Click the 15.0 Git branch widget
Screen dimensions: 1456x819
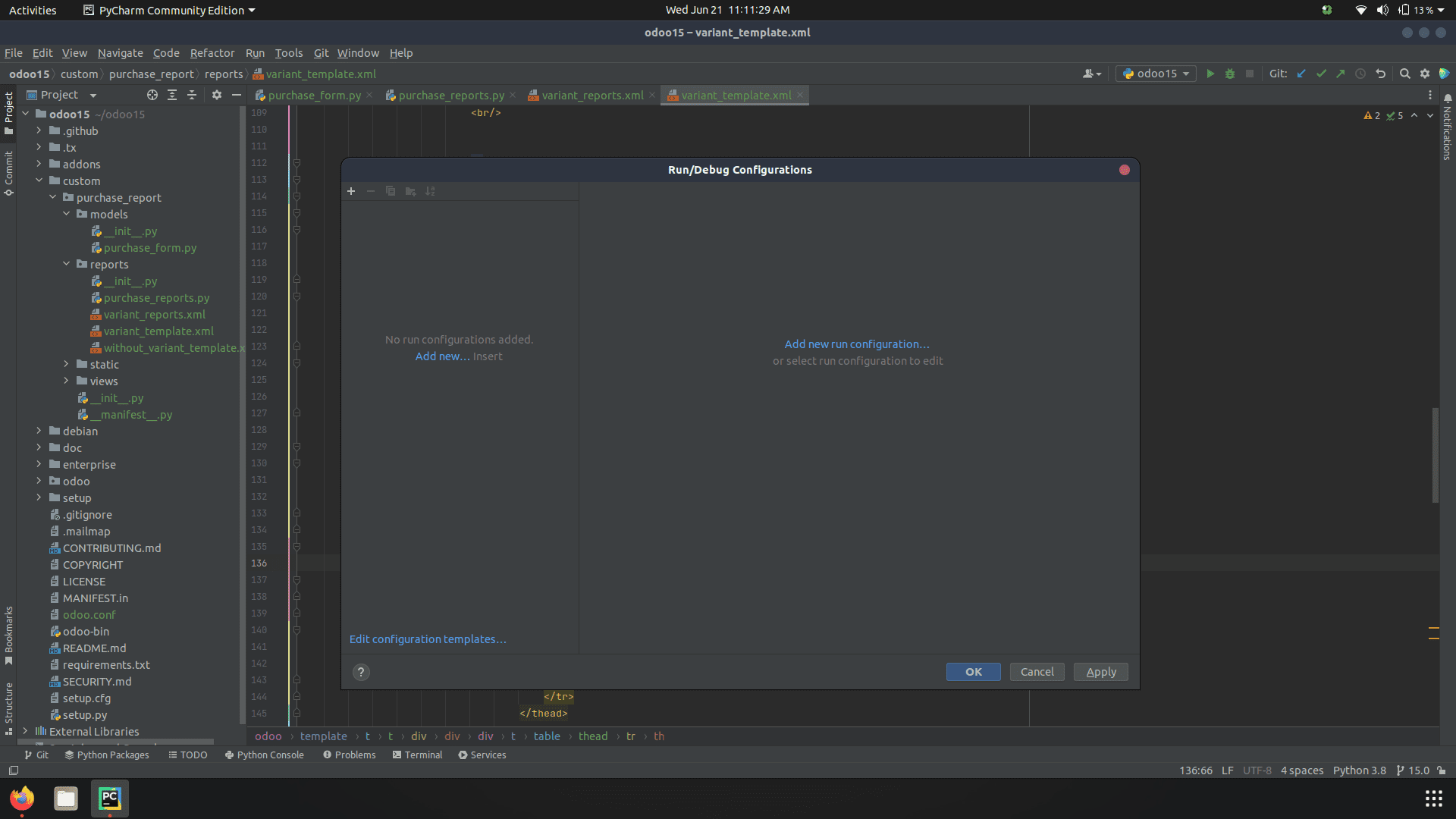coord(1413,770)
